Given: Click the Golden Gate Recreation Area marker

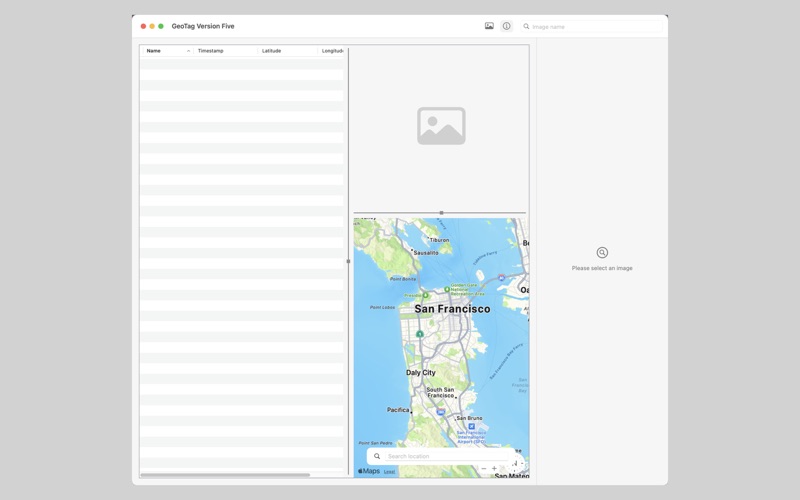Looking at the screenshot, I should click(447, 289).
